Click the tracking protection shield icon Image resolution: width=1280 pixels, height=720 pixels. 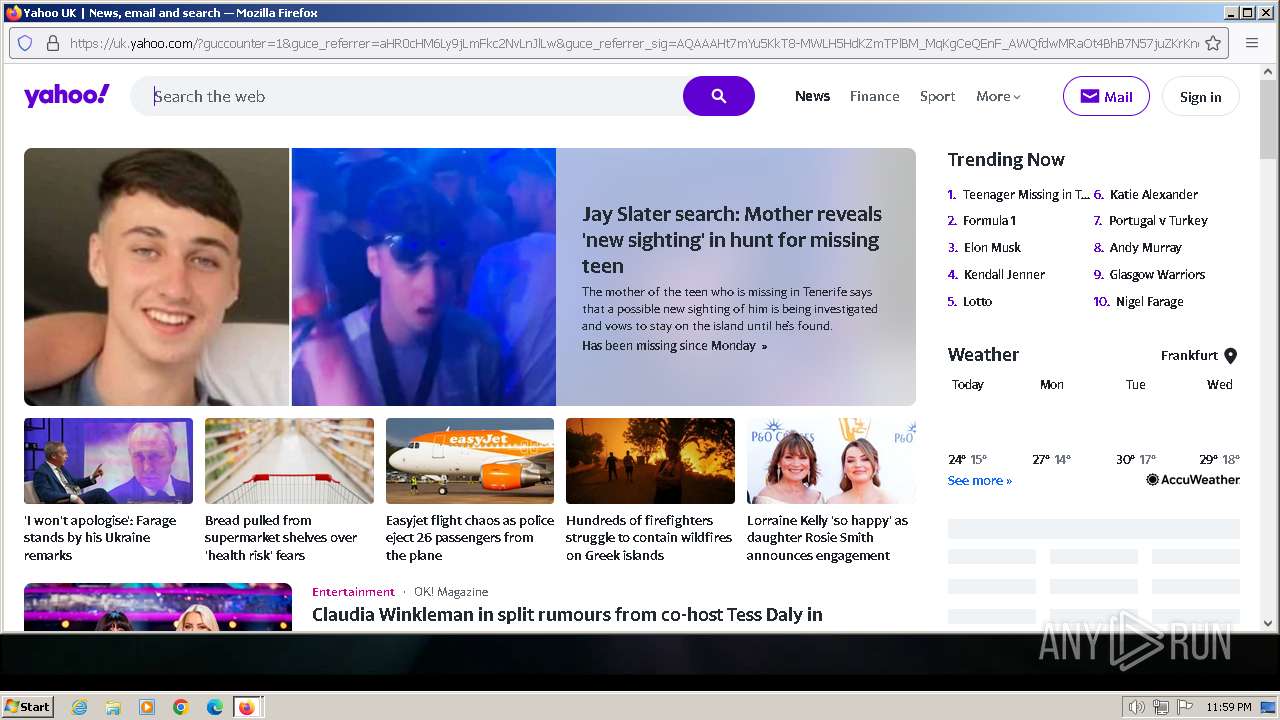[26, 43]
